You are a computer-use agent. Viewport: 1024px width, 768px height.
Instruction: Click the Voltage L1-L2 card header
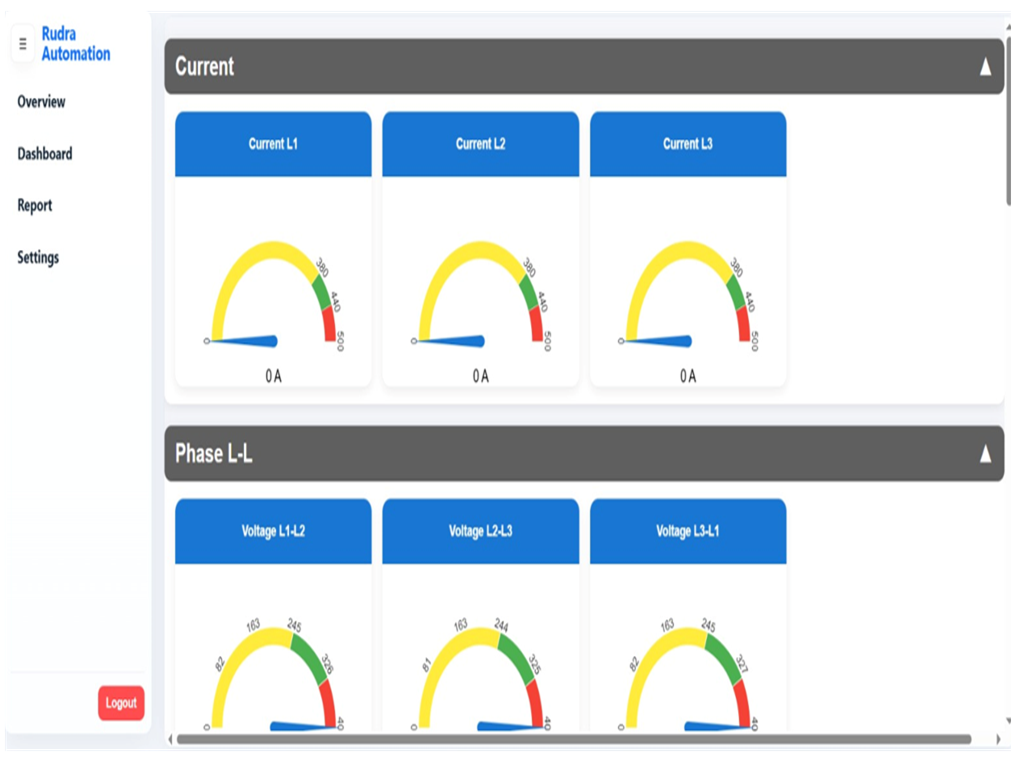[x=273, y=531]
